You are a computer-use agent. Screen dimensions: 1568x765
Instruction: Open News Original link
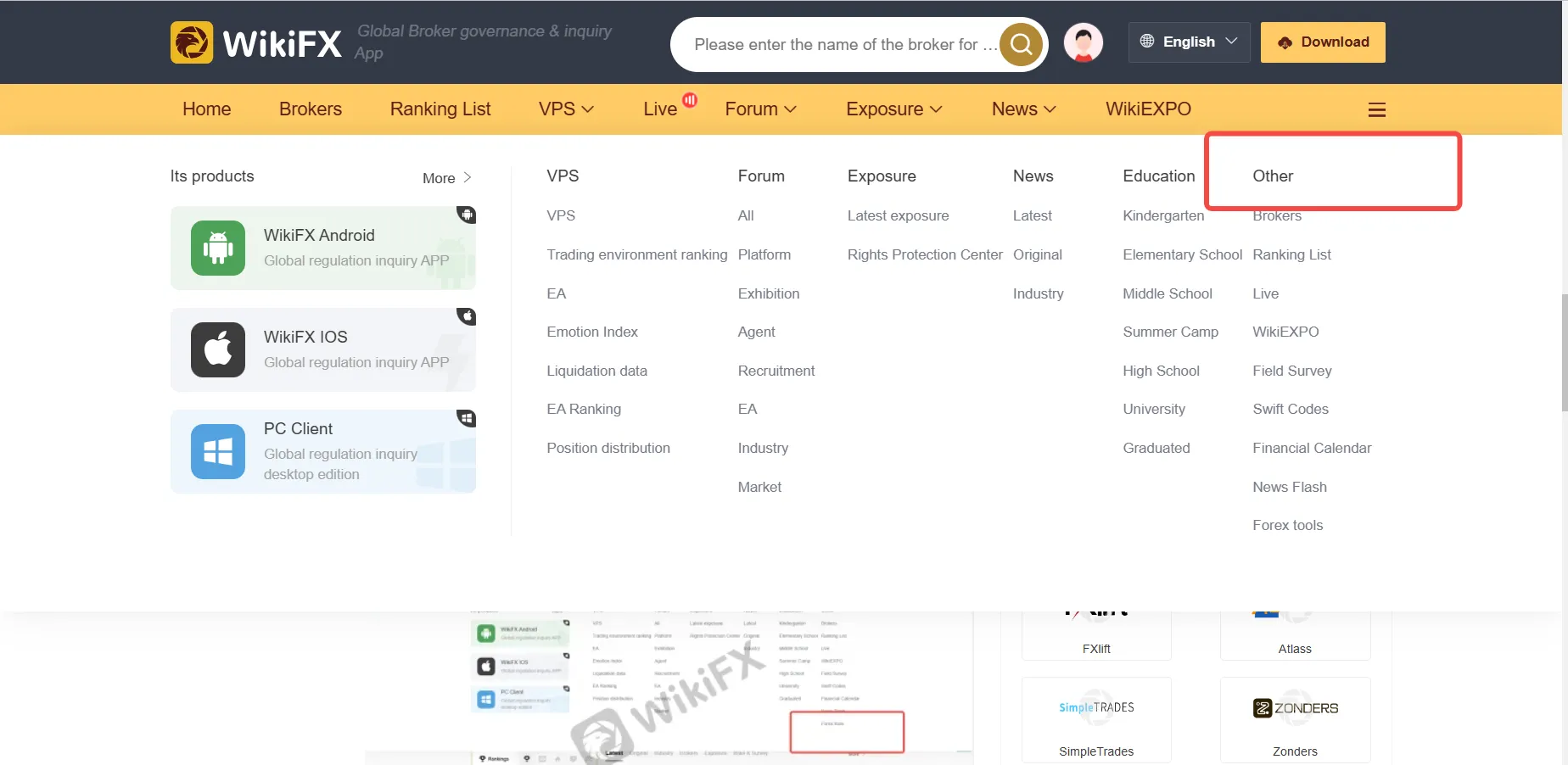[1038, 254]
